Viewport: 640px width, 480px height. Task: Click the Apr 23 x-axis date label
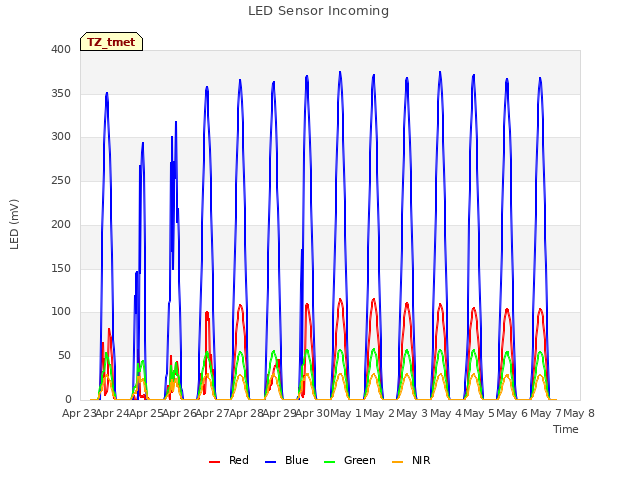pyautogui.click(x=79, y=413)
